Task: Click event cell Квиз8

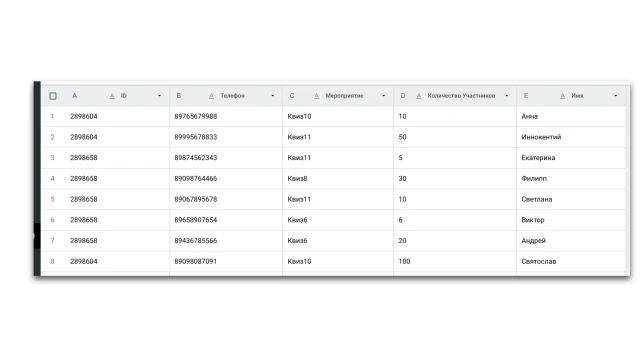Action: click(338, 179)
